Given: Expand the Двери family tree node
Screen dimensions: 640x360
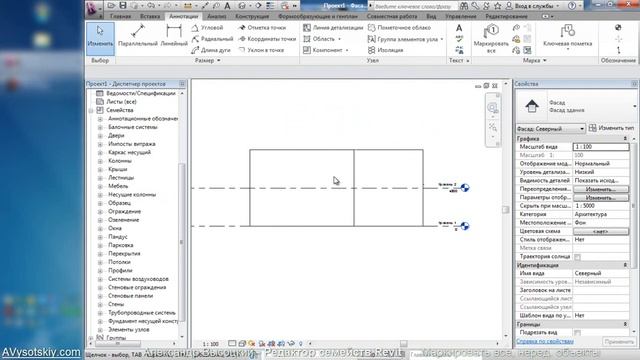Looking at the screenshot, I should point(100,136).
